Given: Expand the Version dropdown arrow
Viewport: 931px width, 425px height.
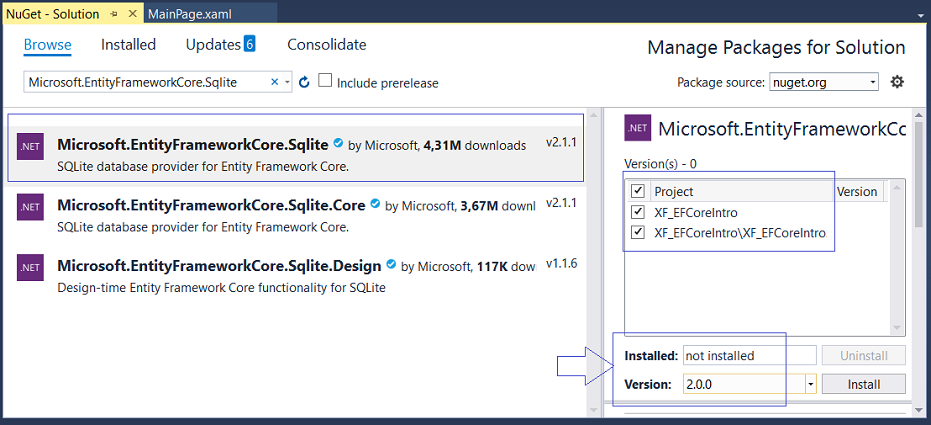Looking at the screenshot, I should (811, 384).
